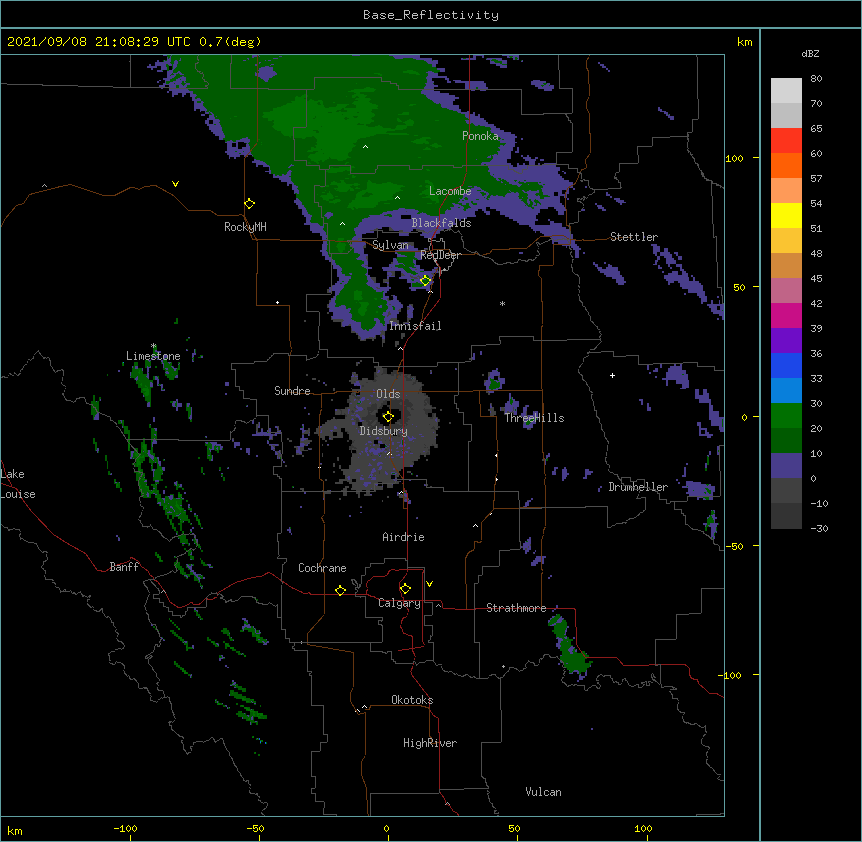Click the Strathmore label
This screenshot has height=842, width=862.
pos(516,608)
